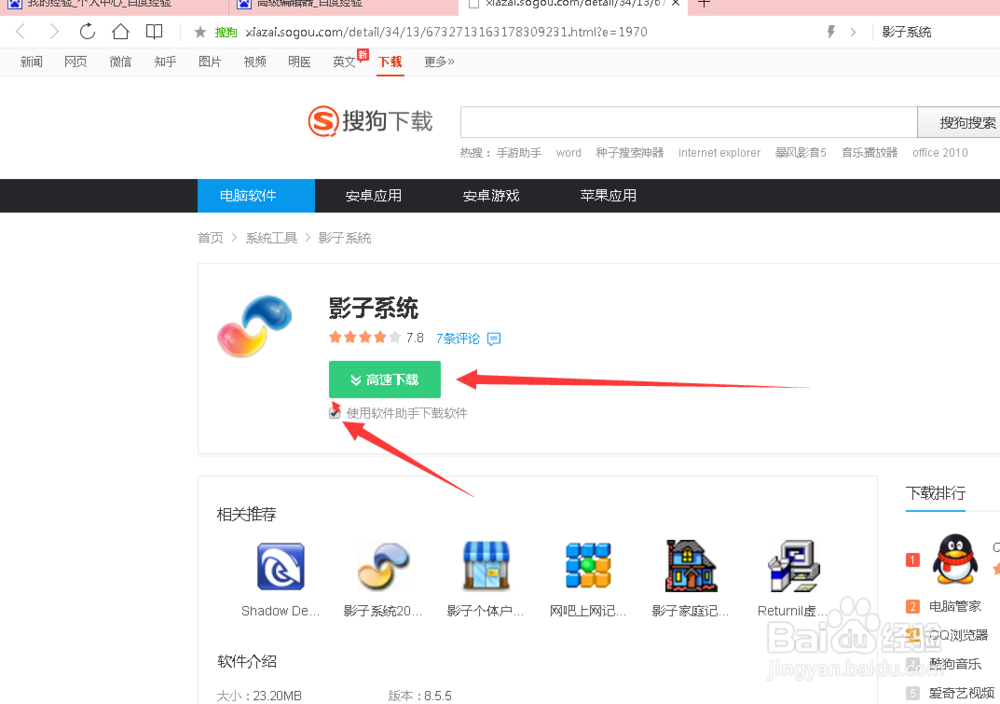Go back with the browser back arrow
The image size is (1000, 704).
coord(20,31)
